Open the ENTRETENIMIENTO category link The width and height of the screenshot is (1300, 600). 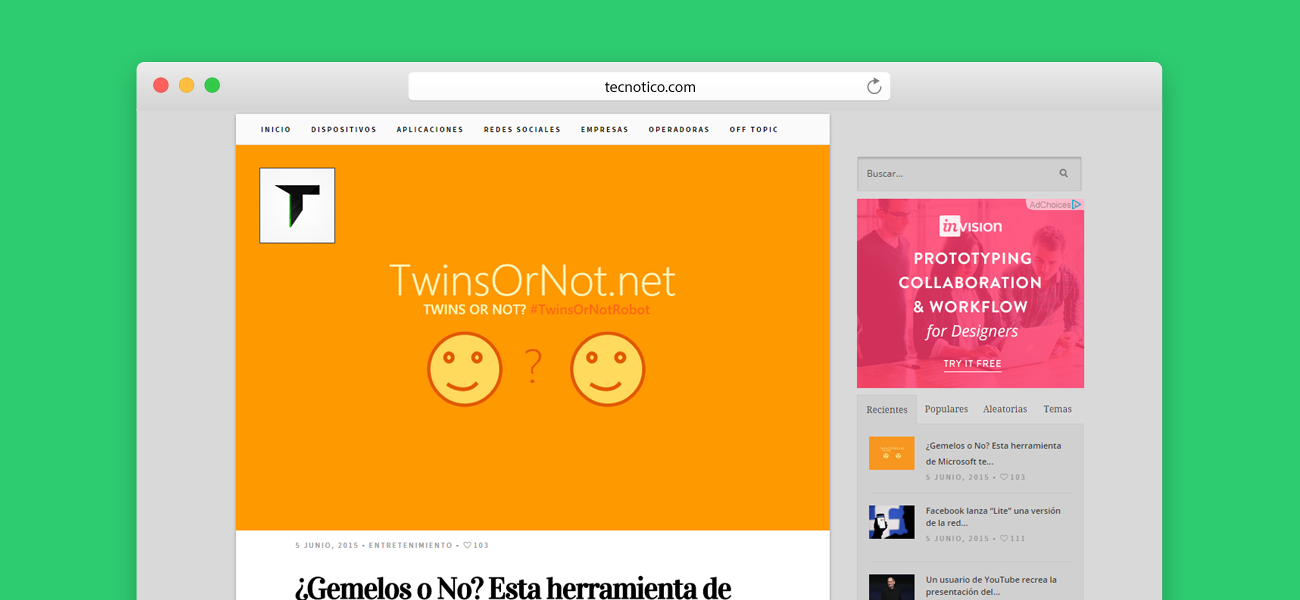click(411, 545)
